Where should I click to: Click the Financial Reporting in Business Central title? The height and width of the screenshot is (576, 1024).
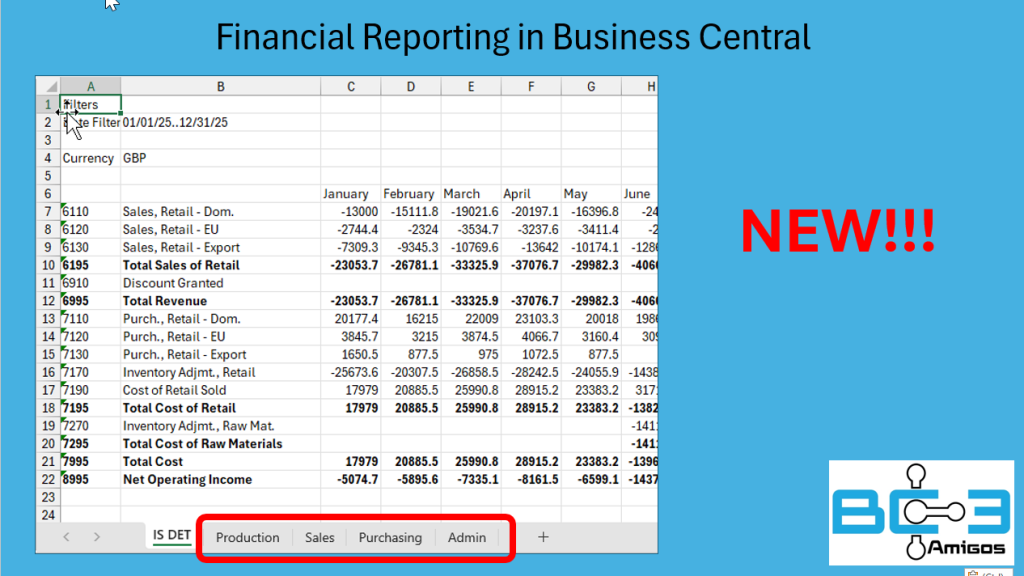(x=513, y=37)
